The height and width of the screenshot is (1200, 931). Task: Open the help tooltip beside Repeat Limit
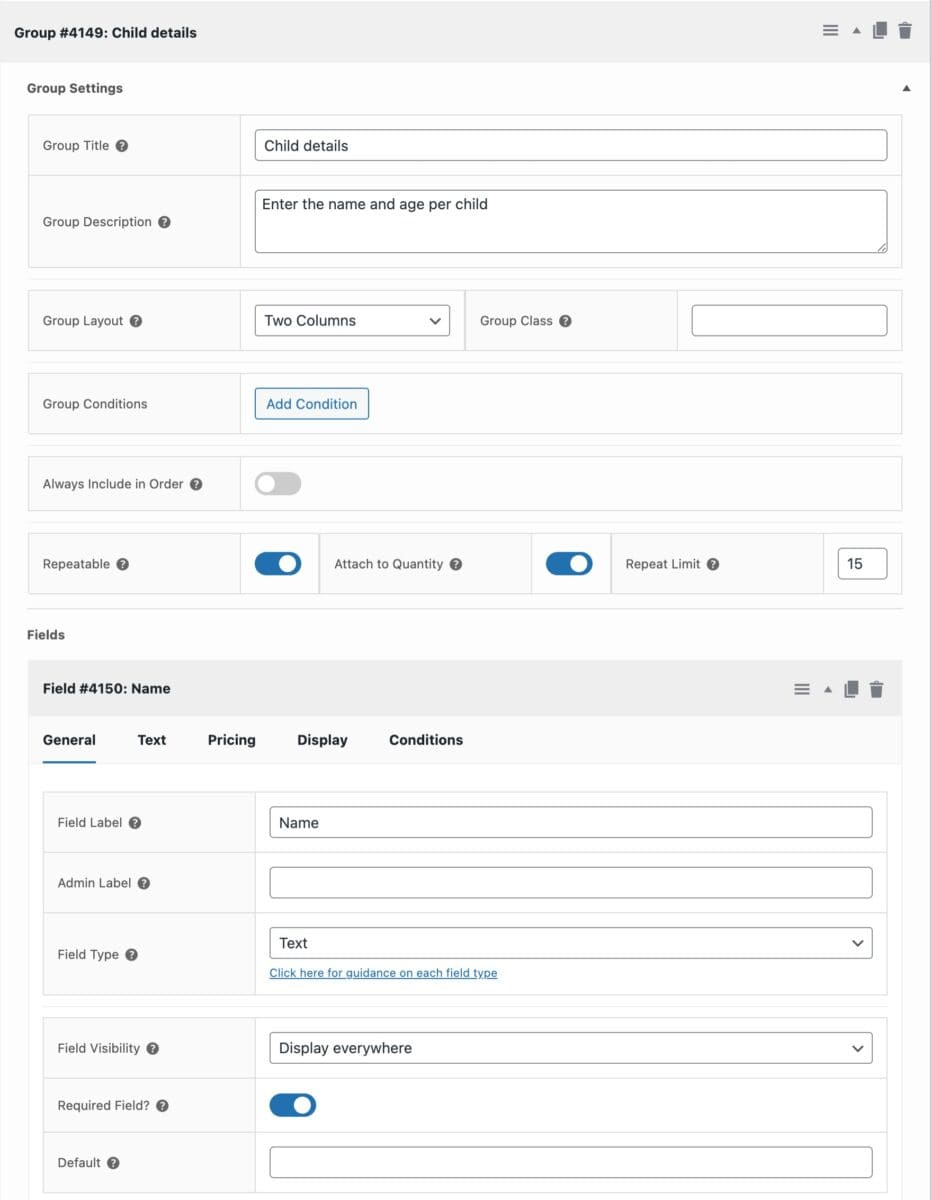point(713,564)
